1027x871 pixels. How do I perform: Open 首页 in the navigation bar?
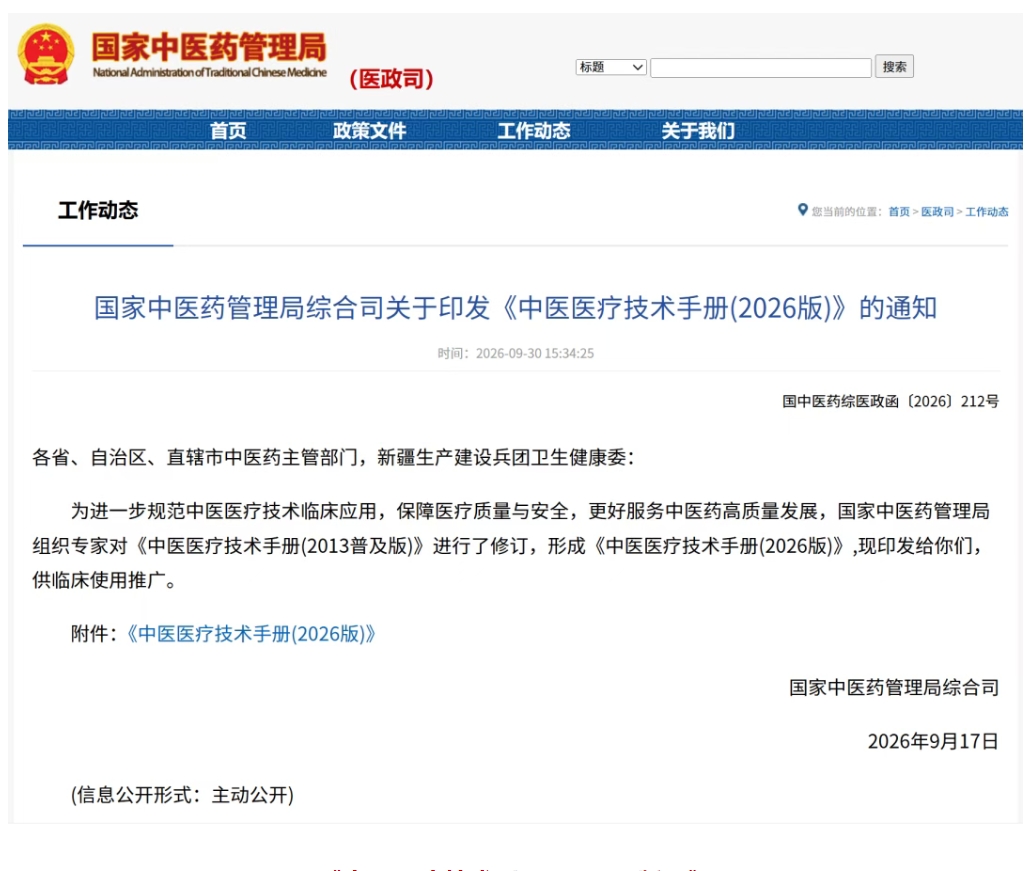point(228,130)
